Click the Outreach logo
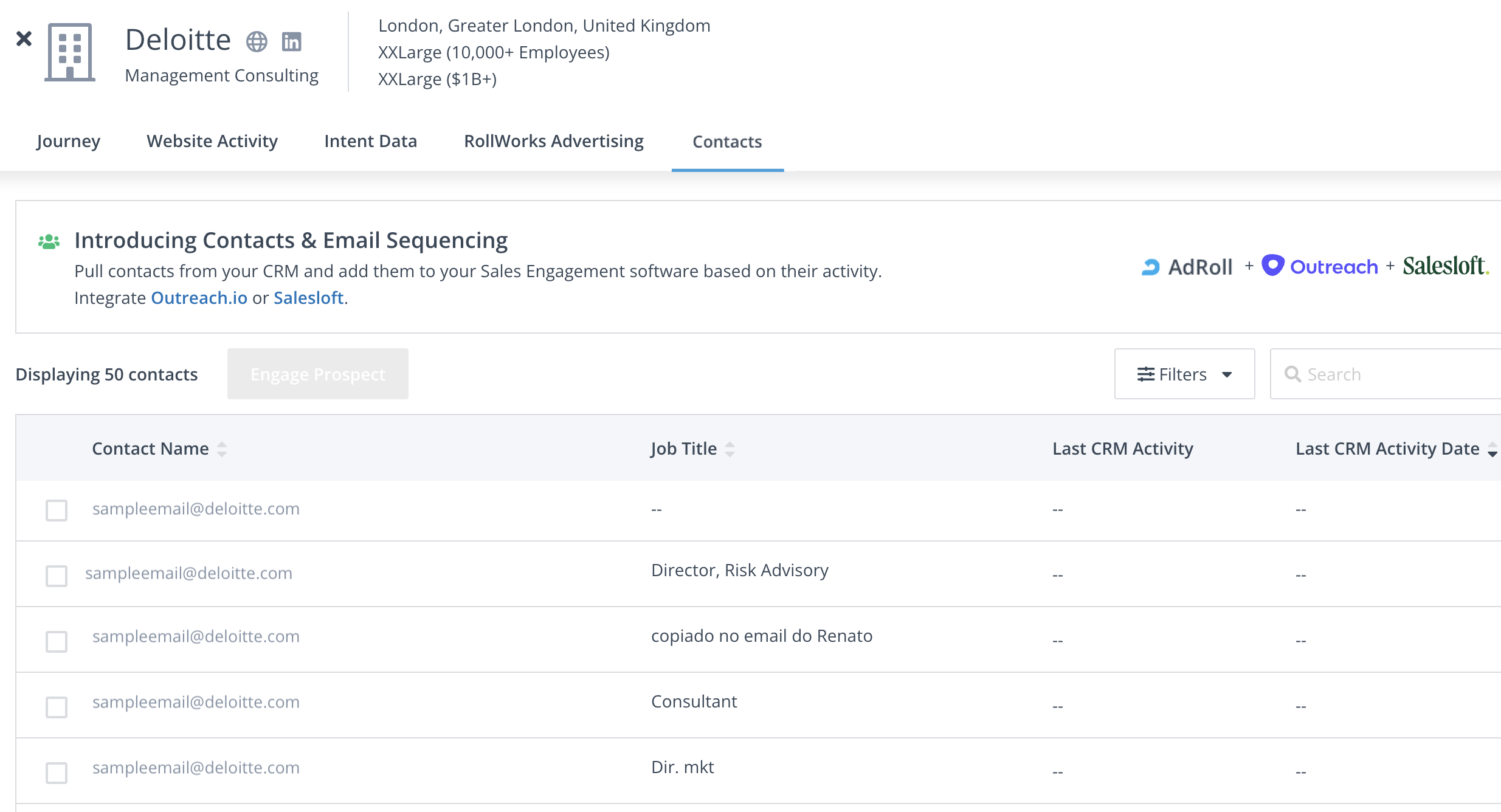This screenshot has width=1501, height=812. [1319, 266]
